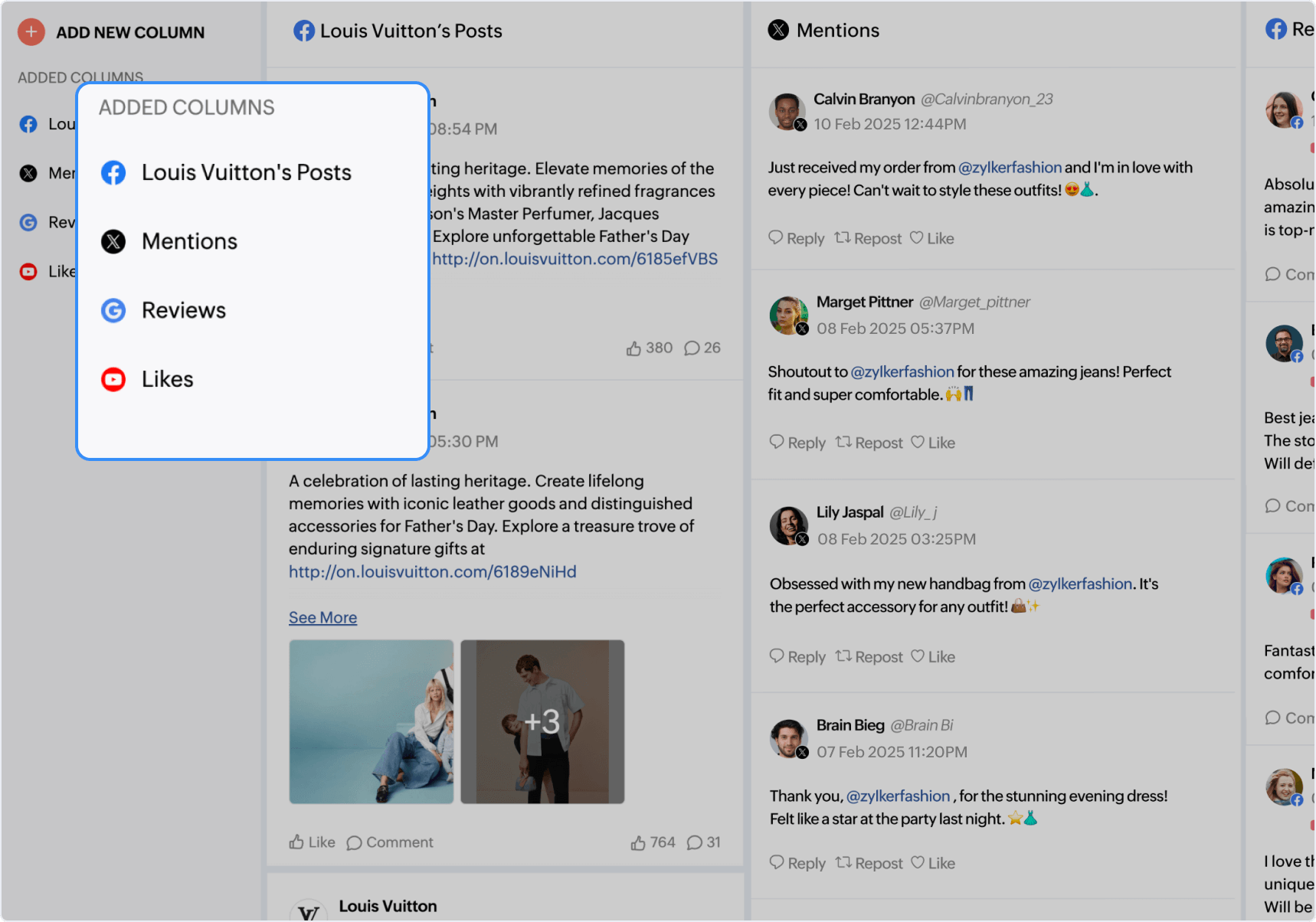Screen dimensions: 1316x922
Task: Choose Likes in the Added Columns list
Action: click(x=167, y=379)
